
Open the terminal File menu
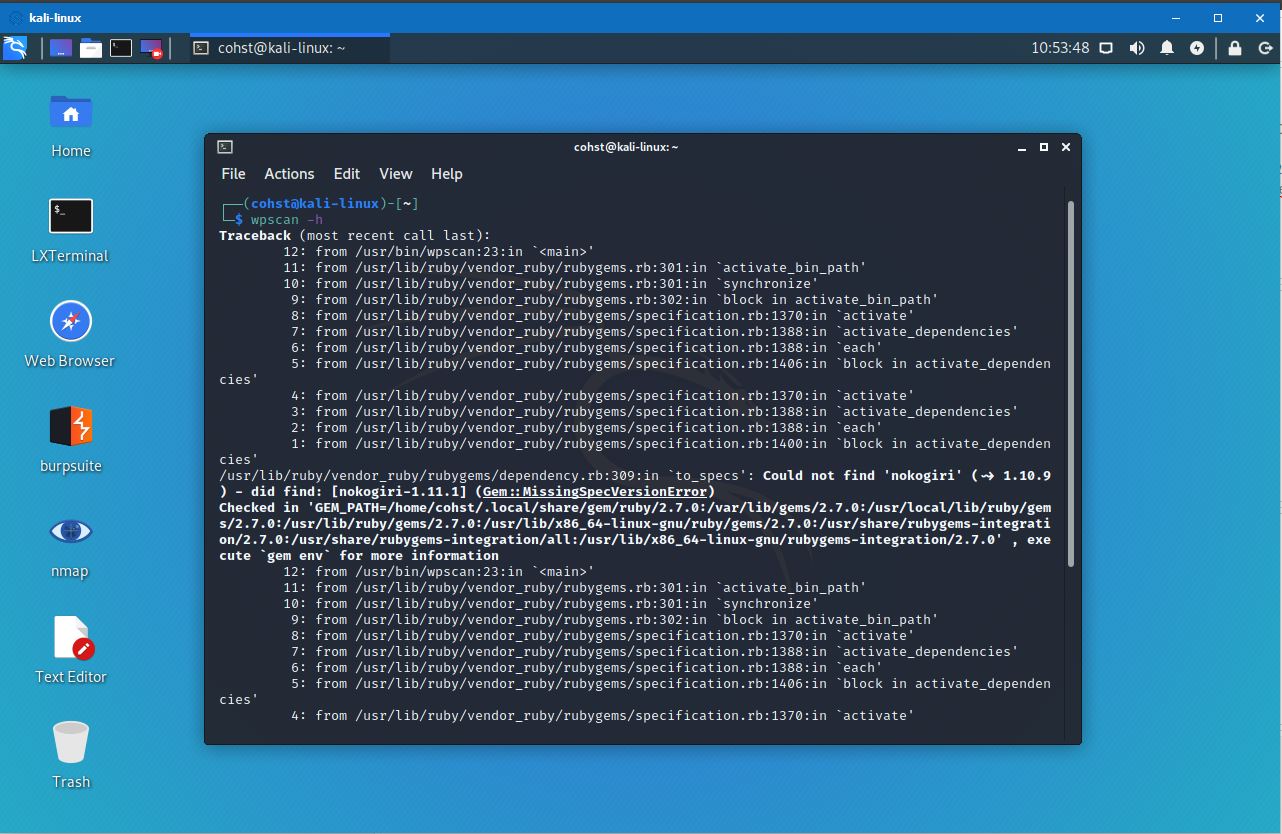[x=233, y=174]
